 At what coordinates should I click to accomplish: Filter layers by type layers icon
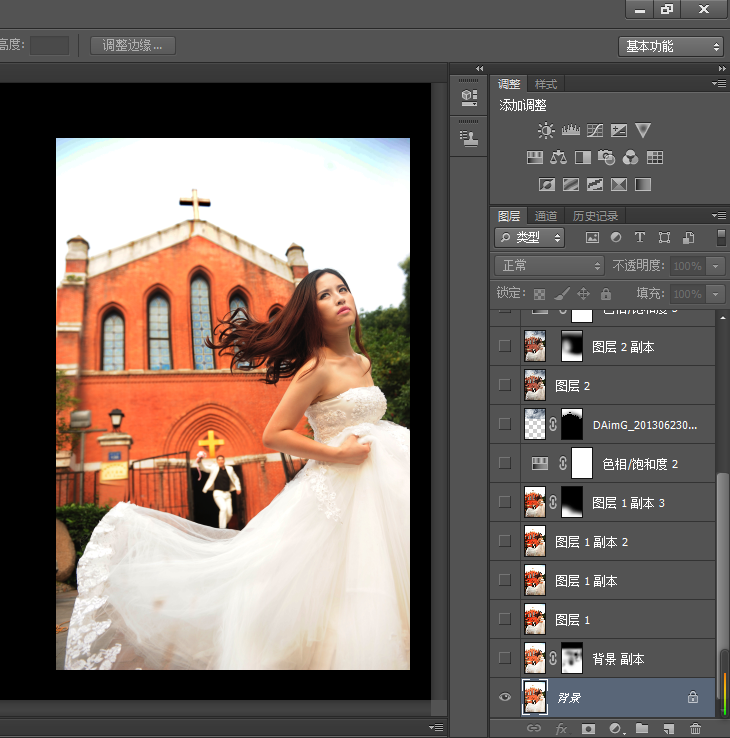click(640, 238)
